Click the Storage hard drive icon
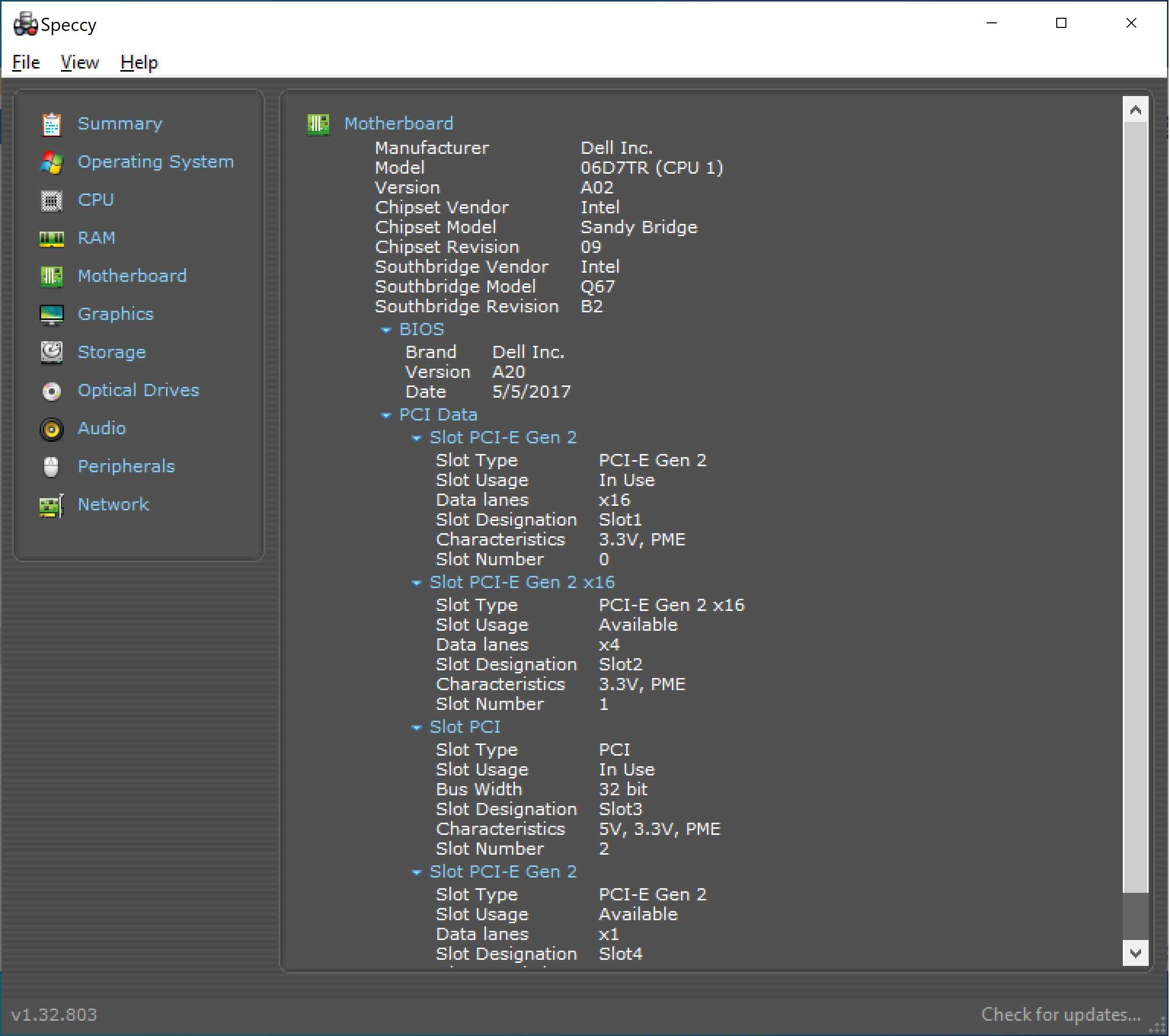Viewport: 1170px width, 1036px height. point(51,352)
